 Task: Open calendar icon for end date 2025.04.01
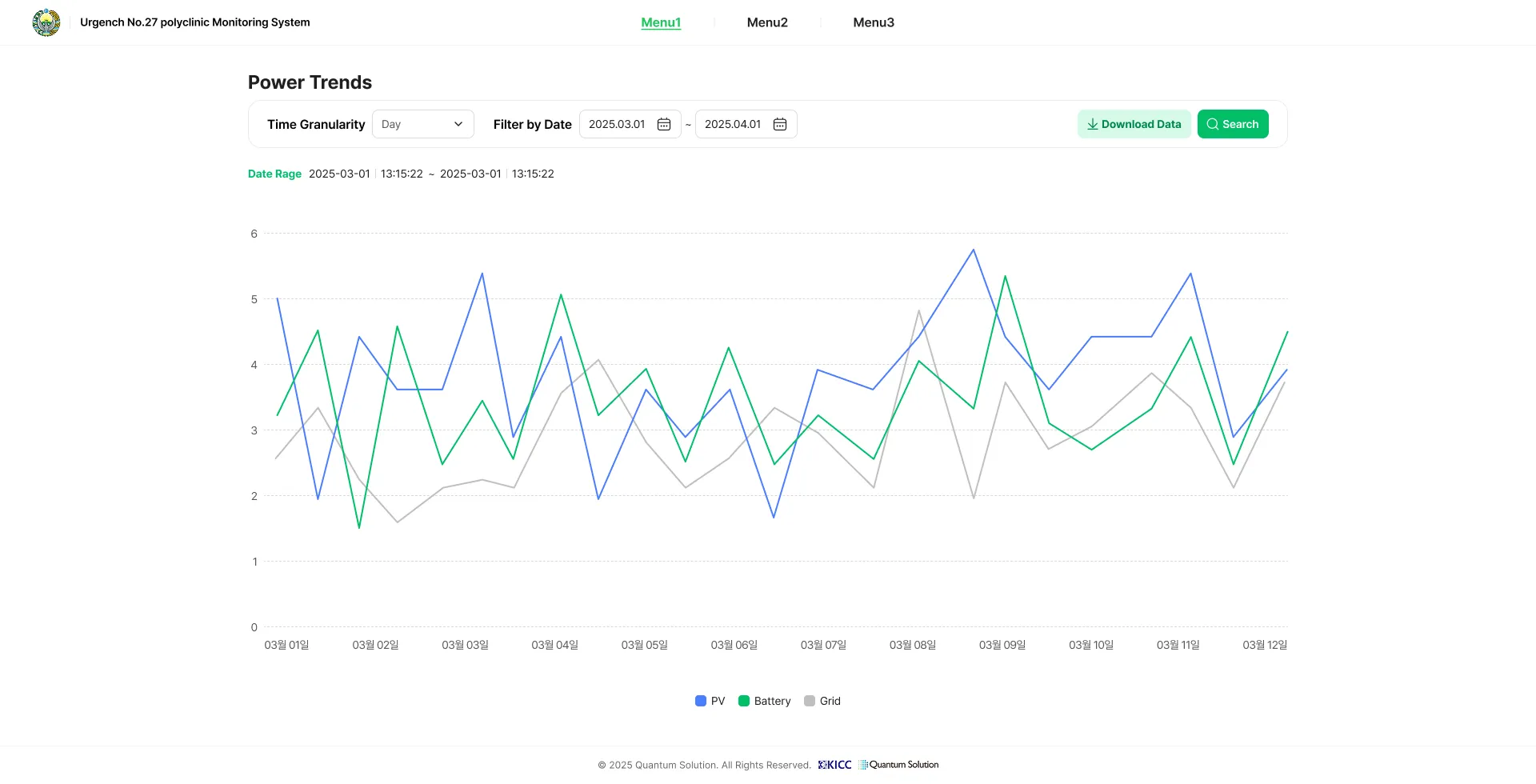pos(780,124)
